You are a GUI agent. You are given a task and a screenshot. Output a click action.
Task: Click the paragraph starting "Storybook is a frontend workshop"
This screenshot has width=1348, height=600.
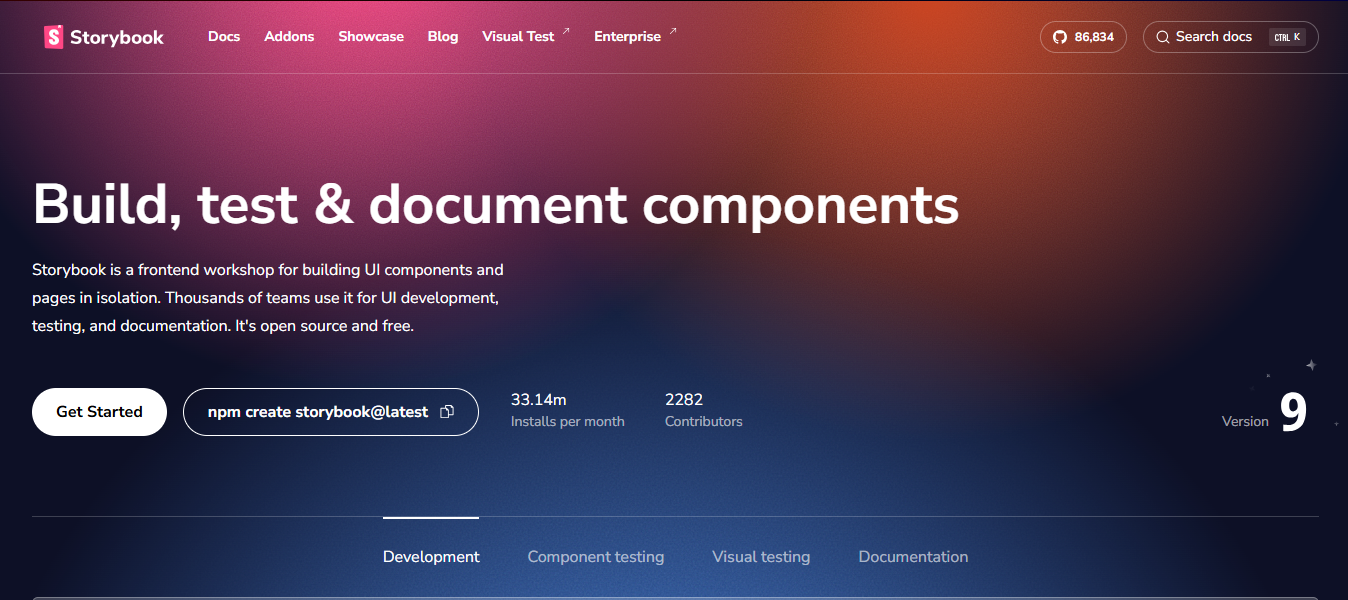click(268, 298)
